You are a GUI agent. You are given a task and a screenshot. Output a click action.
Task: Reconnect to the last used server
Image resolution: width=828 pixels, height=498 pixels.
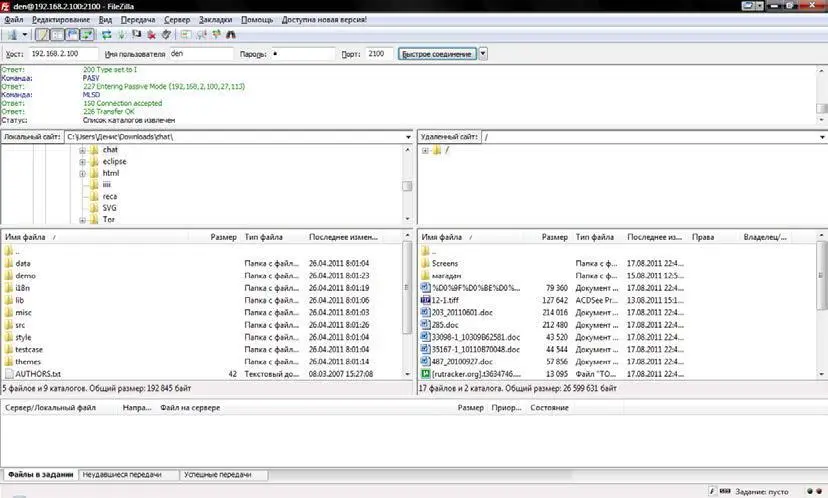166,35
